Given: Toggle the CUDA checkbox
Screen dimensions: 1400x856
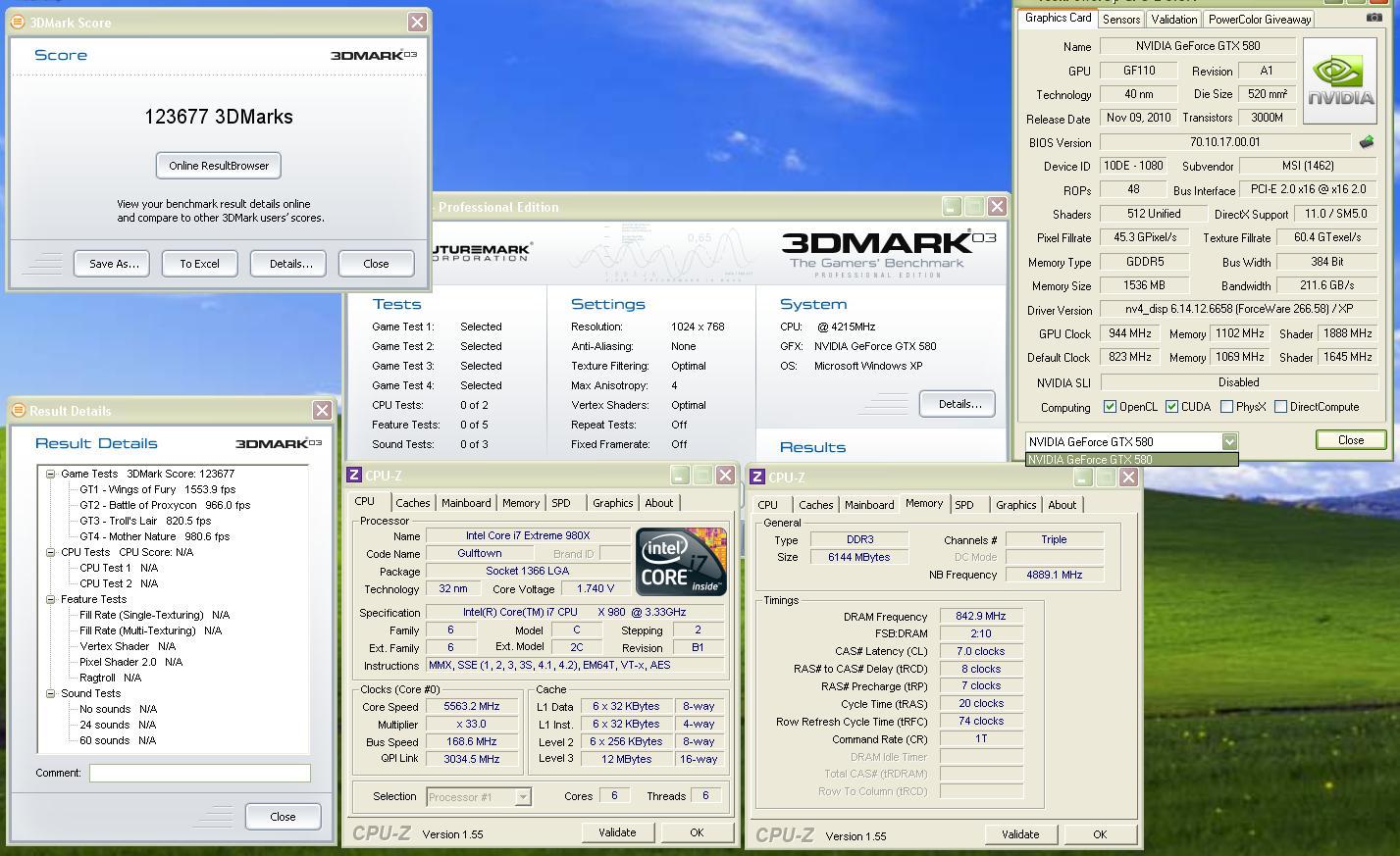Looking at the screenshot, I should pyautogui.click(x=1171, y=406).
